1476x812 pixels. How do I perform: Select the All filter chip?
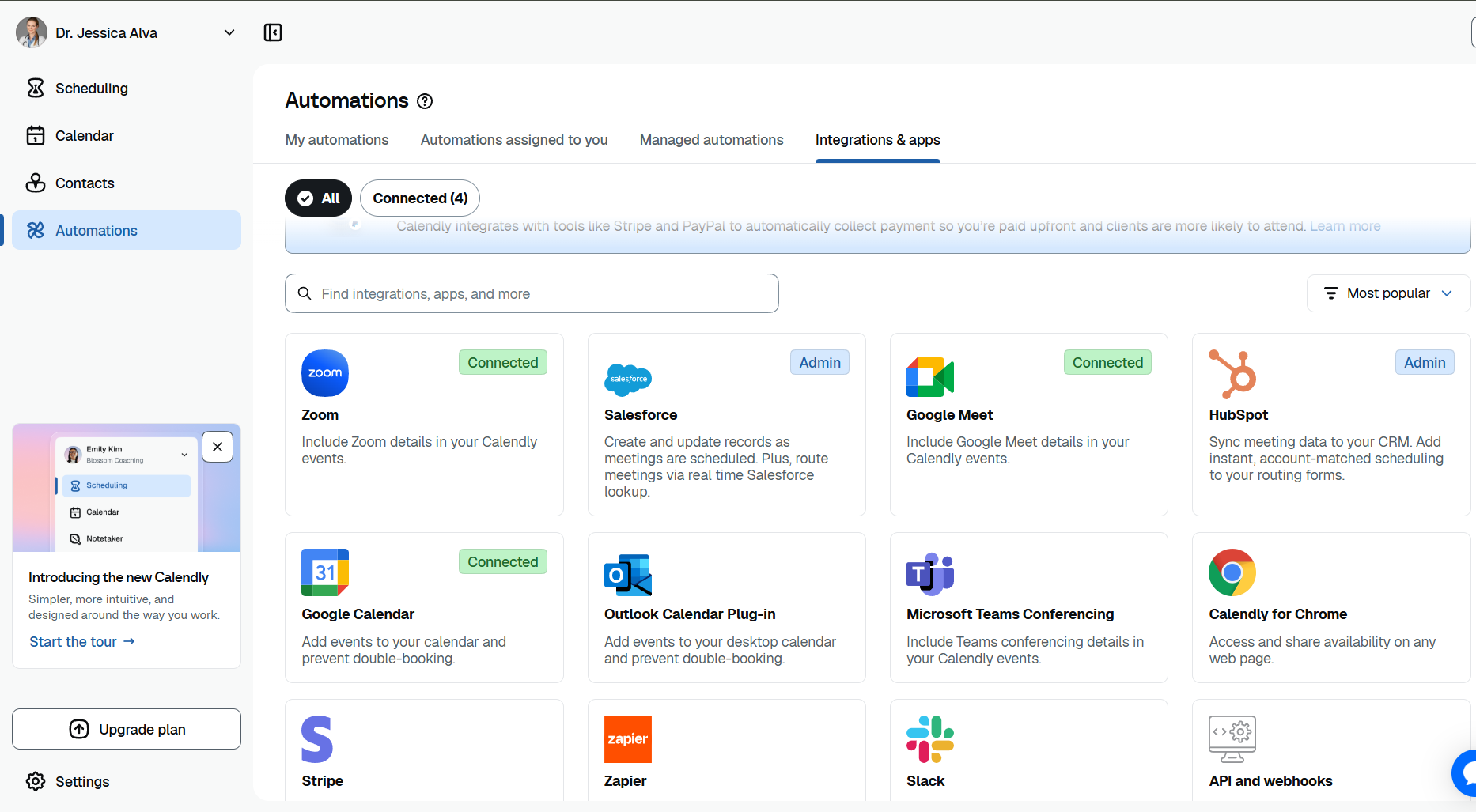click(318, 198)
